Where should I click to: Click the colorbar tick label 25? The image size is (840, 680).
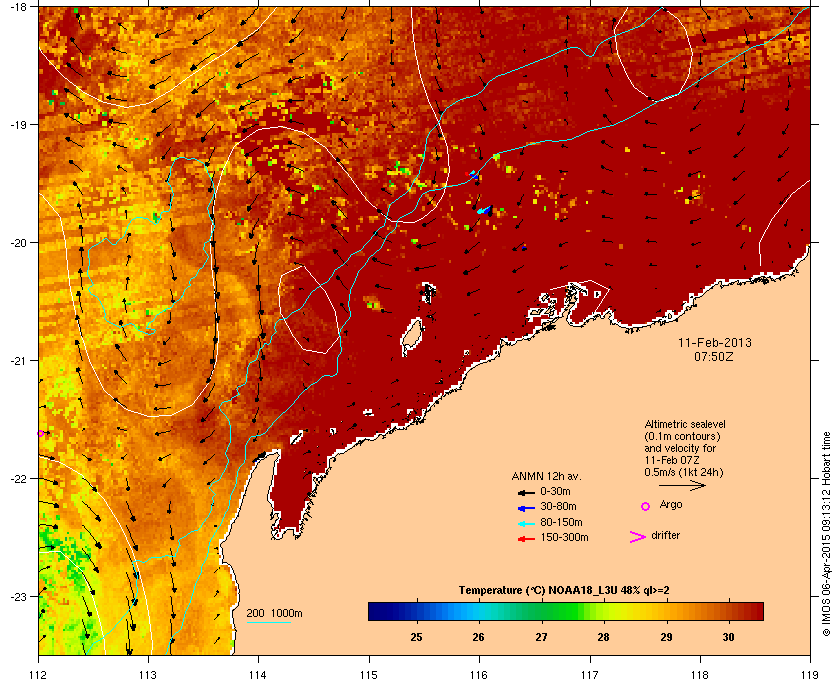click(416, 637)
